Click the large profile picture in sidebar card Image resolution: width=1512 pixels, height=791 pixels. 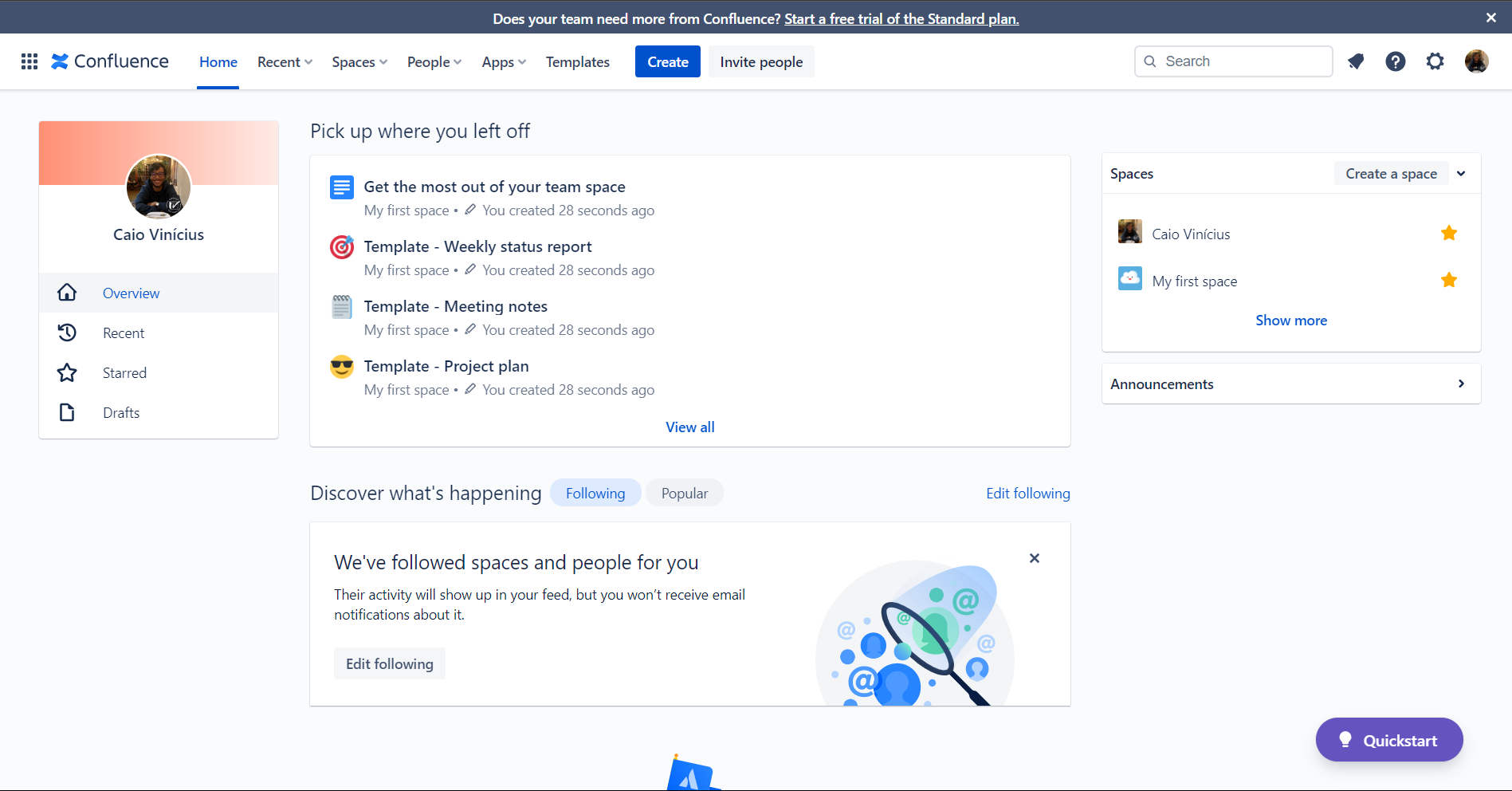(159, 187)
